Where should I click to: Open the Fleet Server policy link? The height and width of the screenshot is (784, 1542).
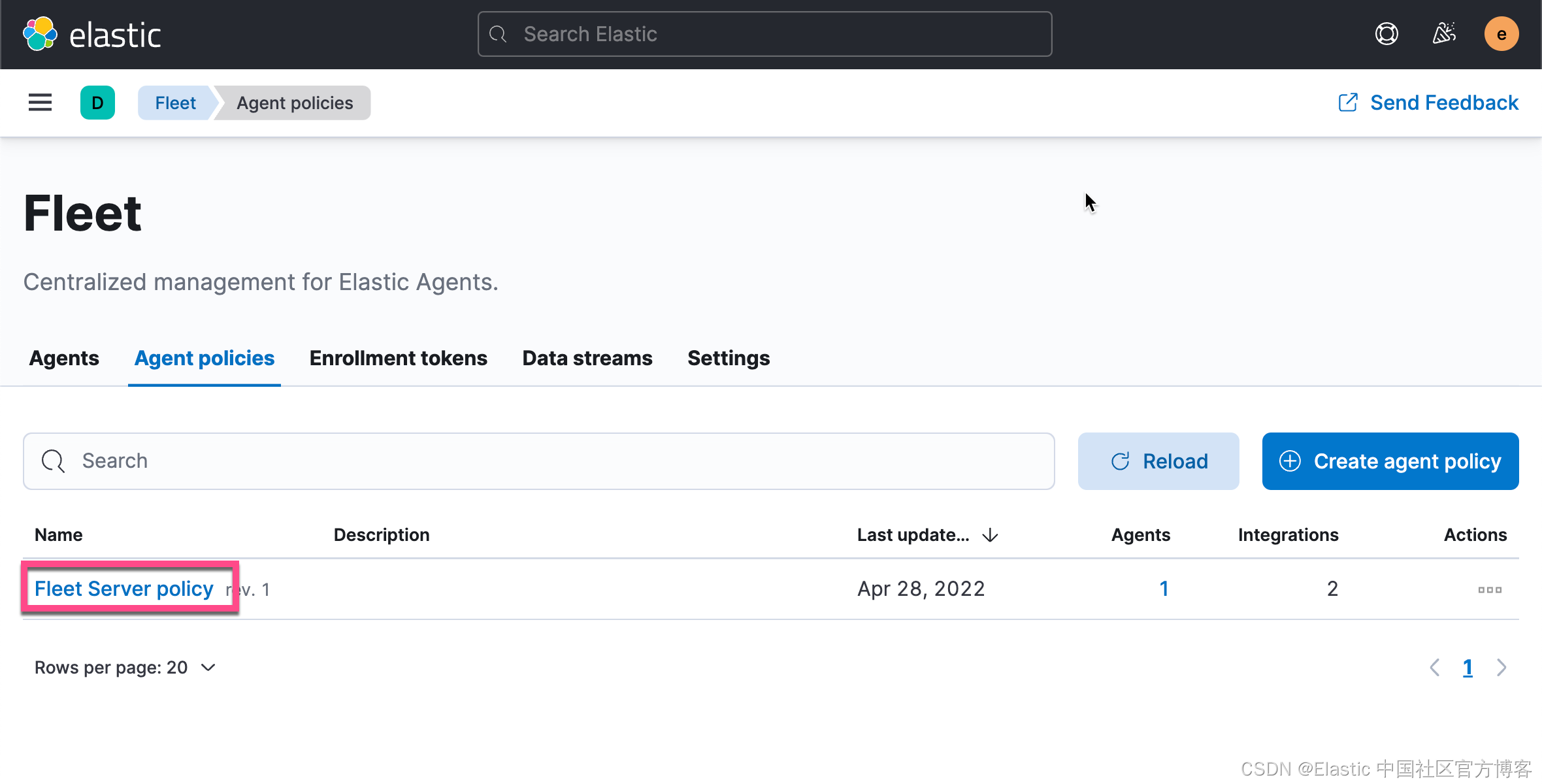[x=123, y=588]
